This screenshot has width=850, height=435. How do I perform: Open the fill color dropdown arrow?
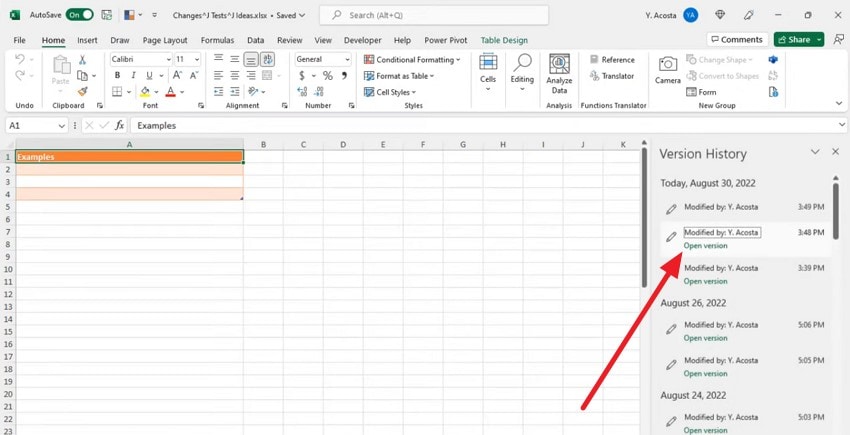coord(157,92)
